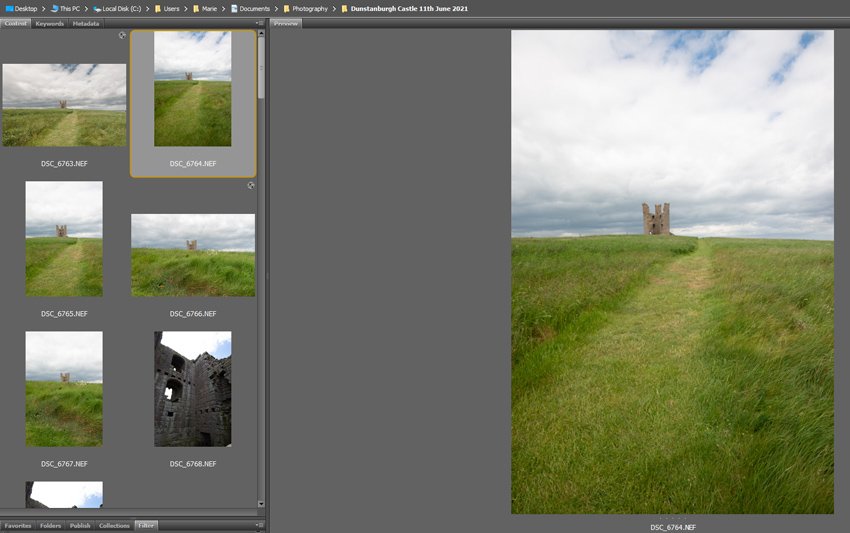Click the Desktop icon in the path bar
This screenshot has height=533, width=850.
[x=9, y=8]
